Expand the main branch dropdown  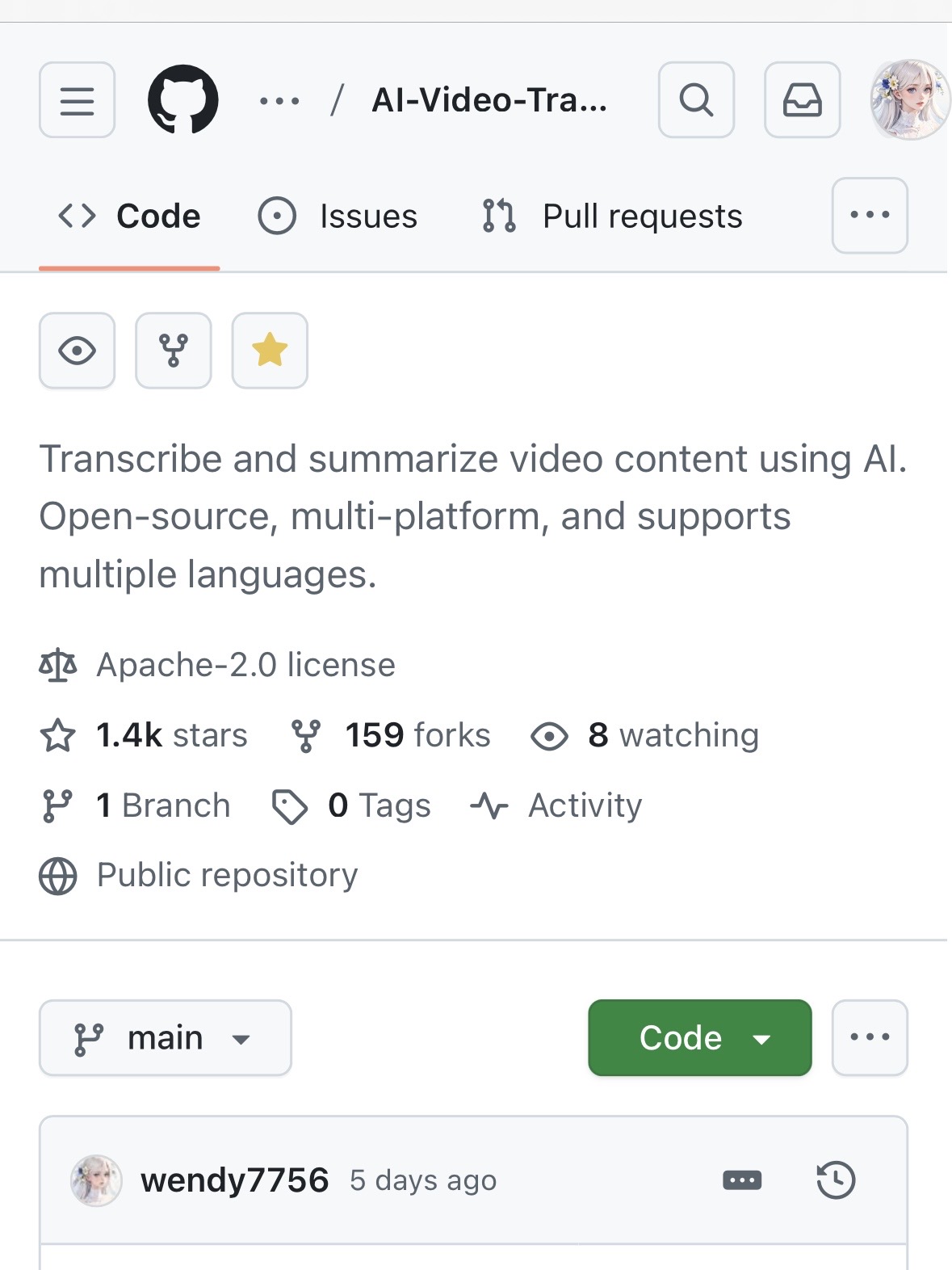click(165, 1038)
